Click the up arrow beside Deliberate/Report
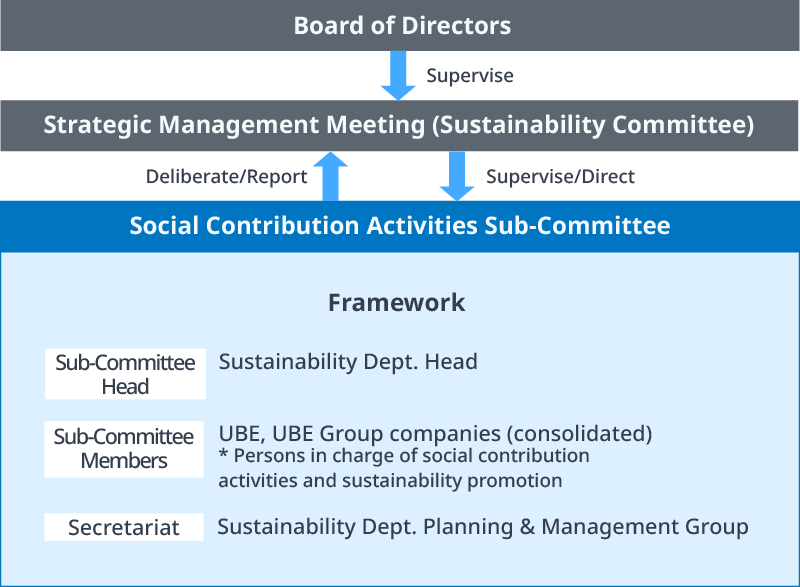The width and height of the screenshot is (800, 587). coord(330,176)
